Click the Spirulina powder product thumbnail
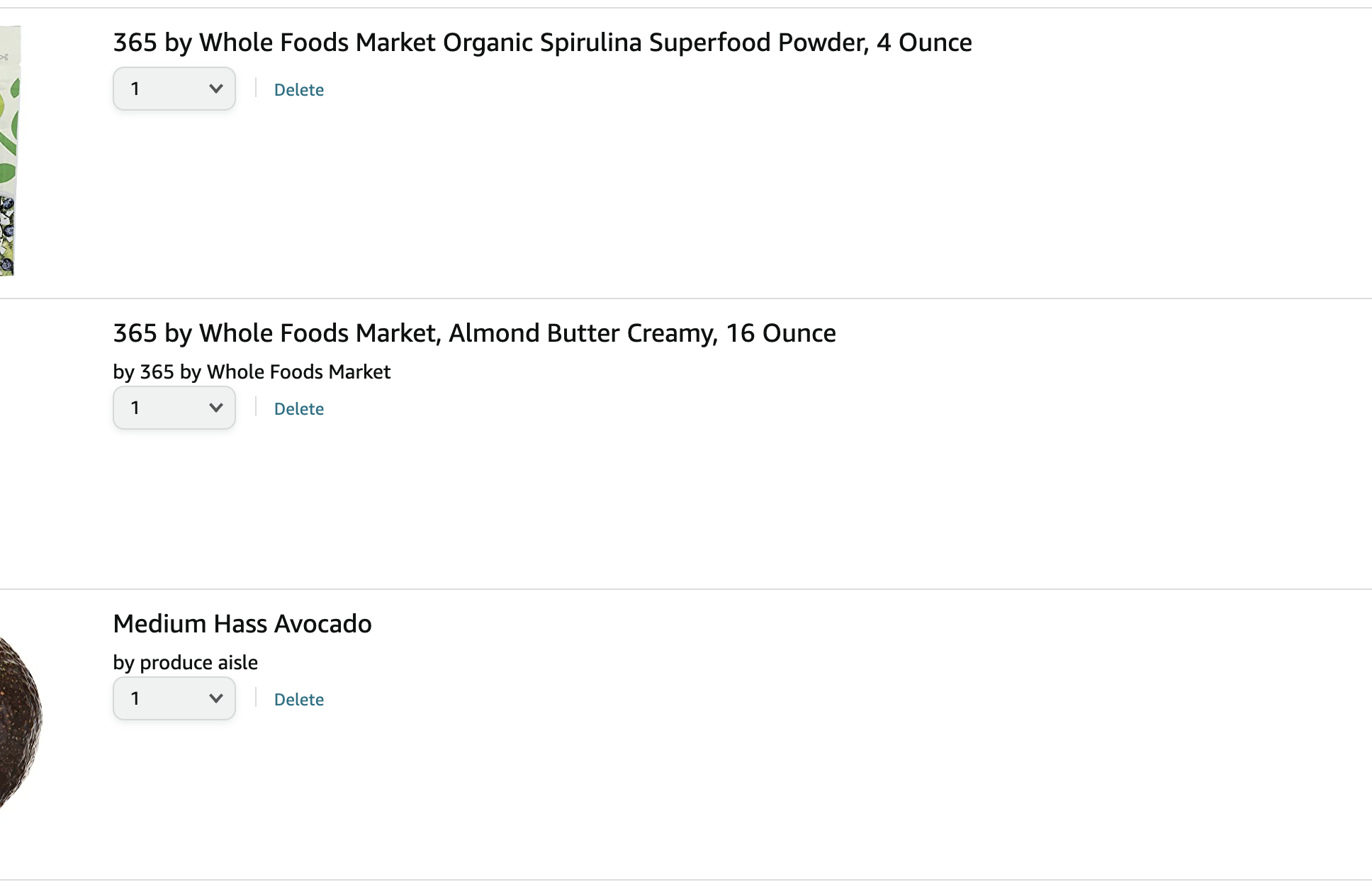The height and width of the screenshot is (882, 1372). (10, 150)
